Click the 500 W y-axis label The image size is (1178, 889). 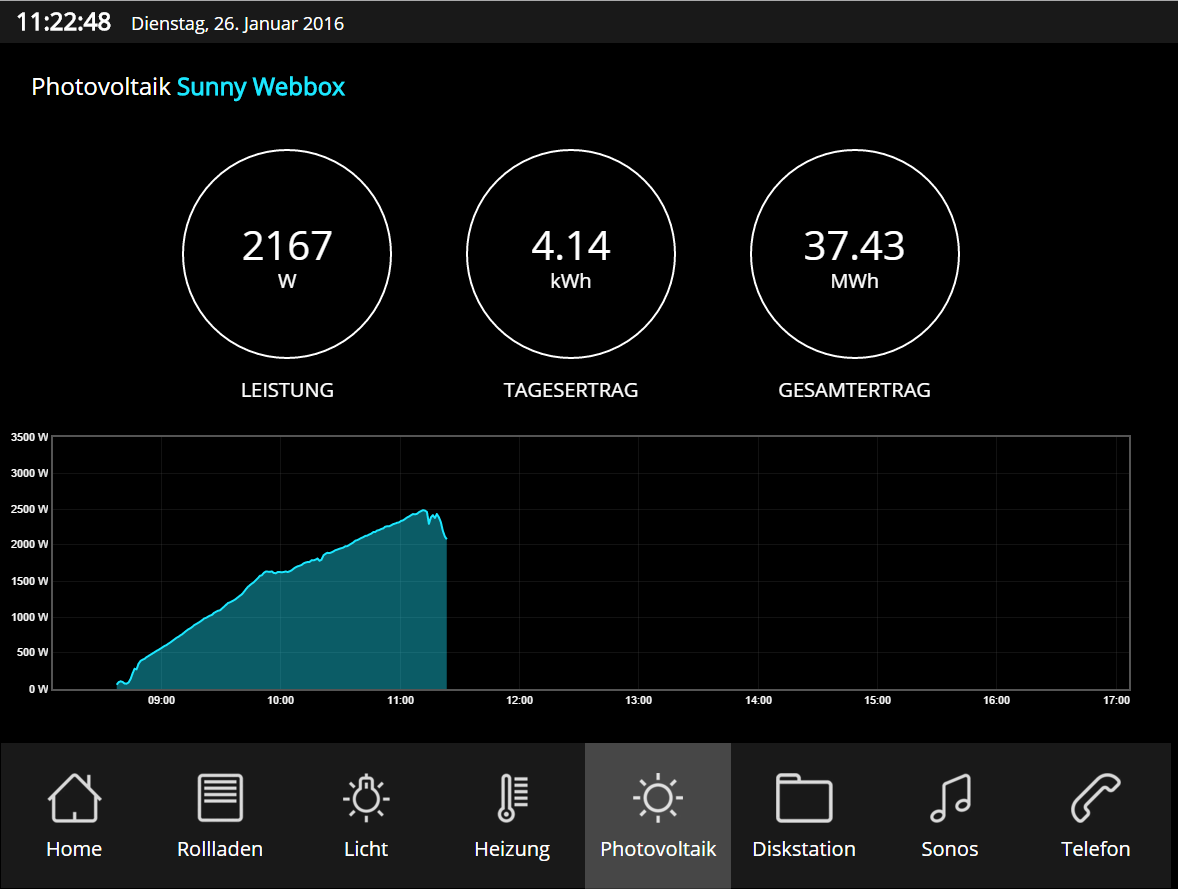coord(32,652)
